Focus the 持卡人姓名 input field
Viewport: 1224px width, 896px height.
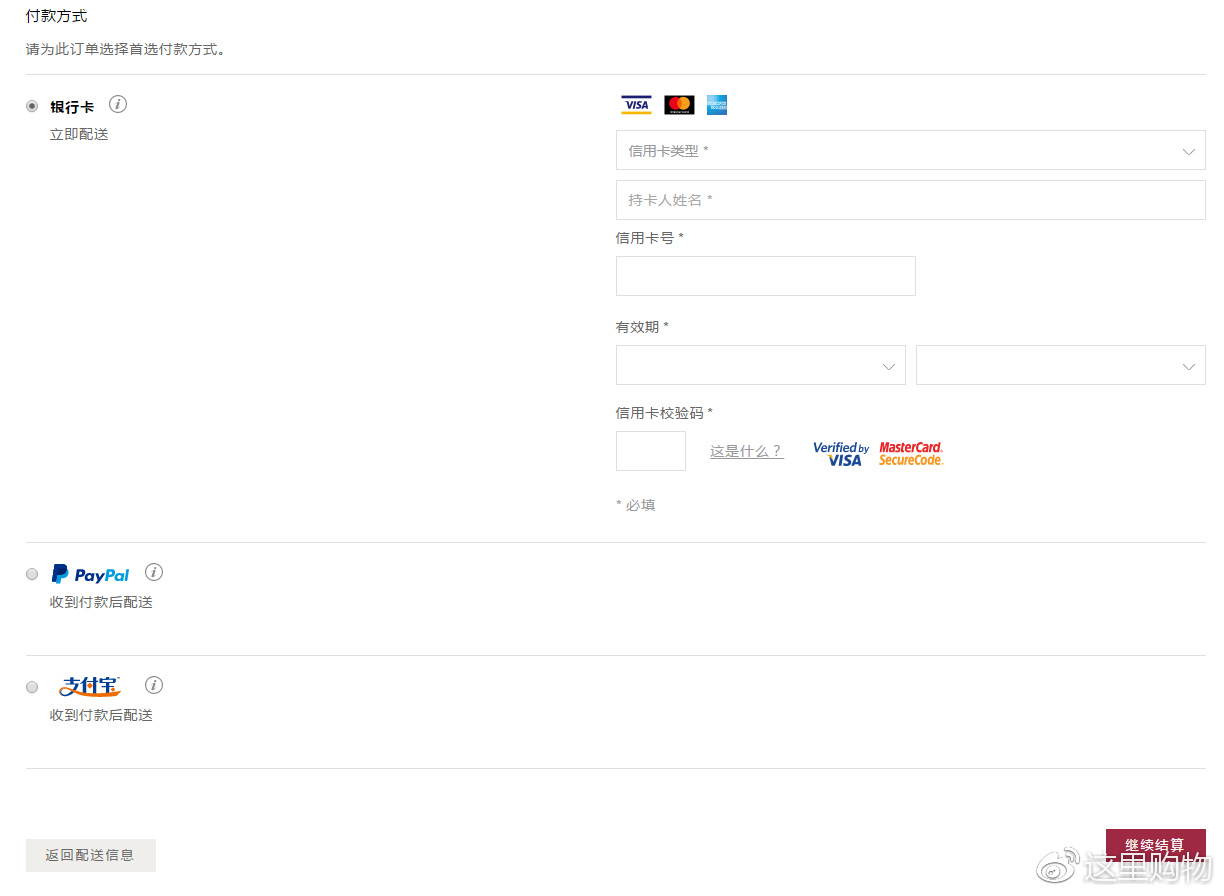click(910, 200)
